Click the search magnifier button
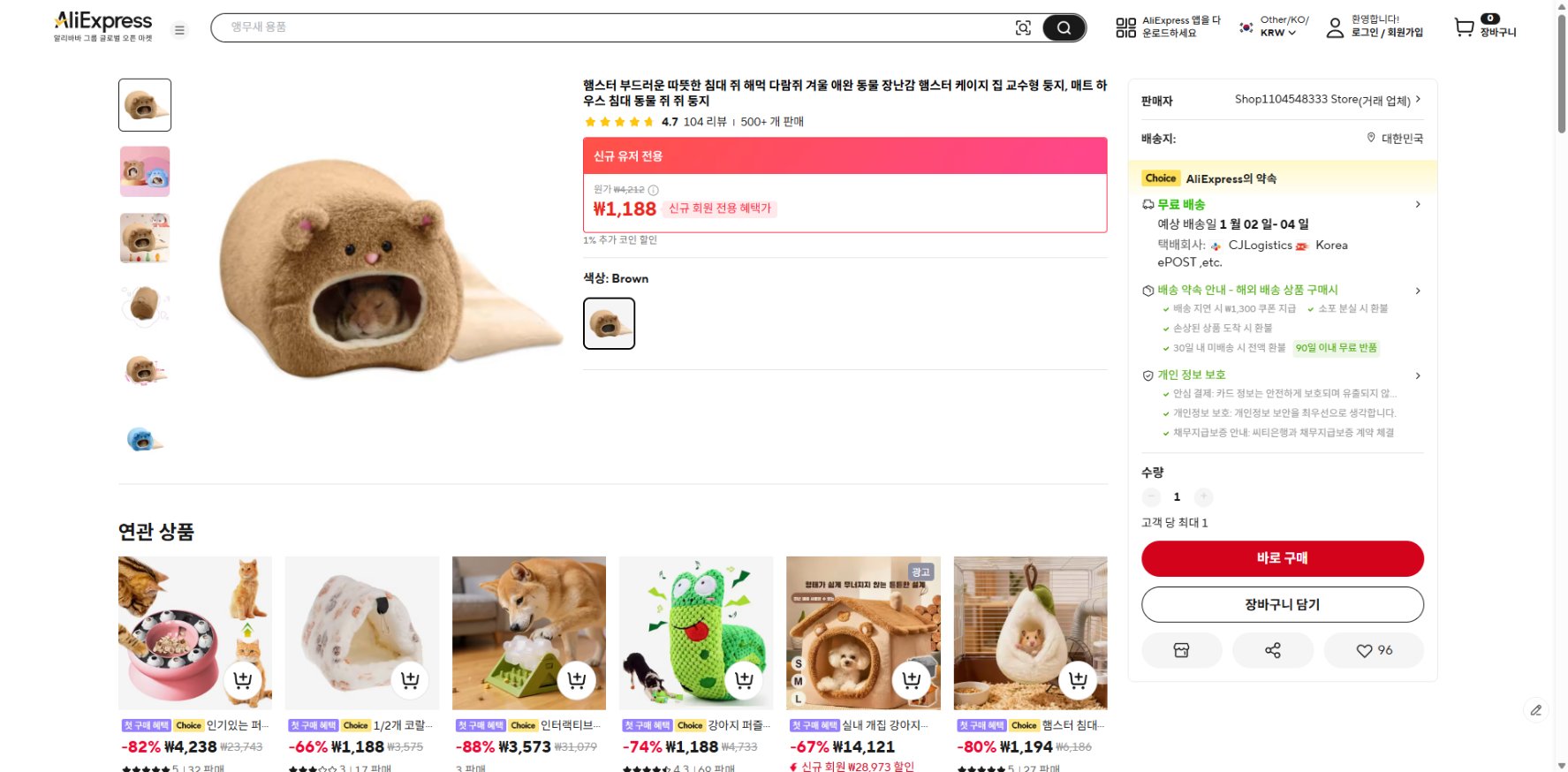Image resolution: width=1568 pixels, height=772 pixels. (1064, 28)
